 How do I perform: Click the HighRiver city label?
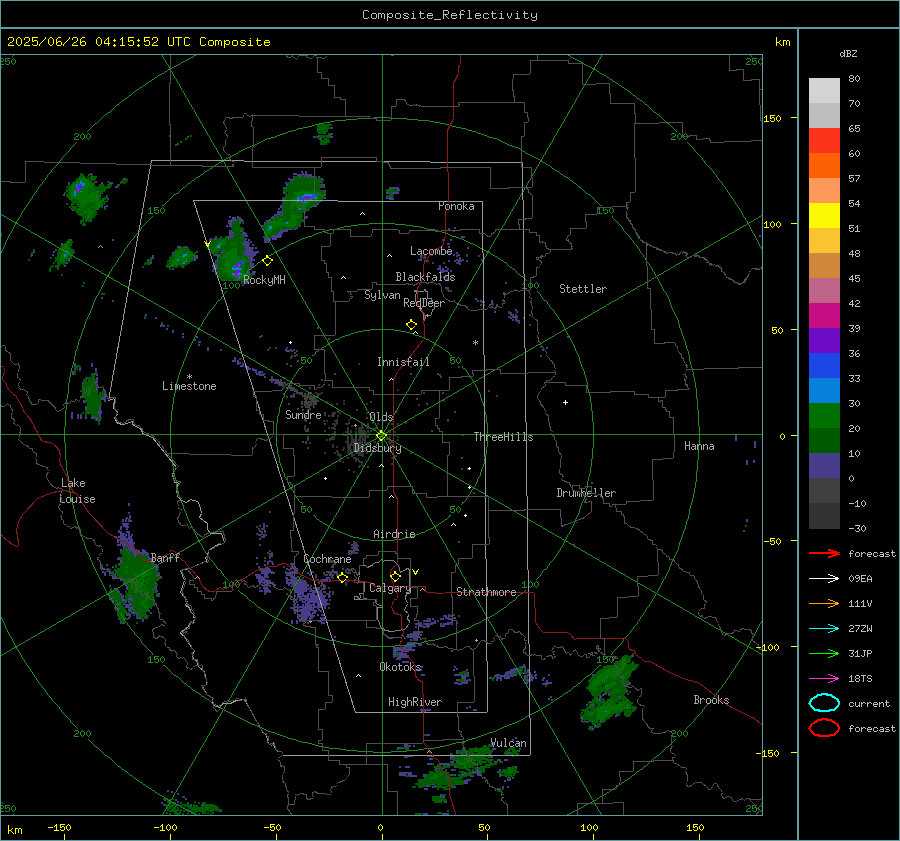(x=415, y=702)
